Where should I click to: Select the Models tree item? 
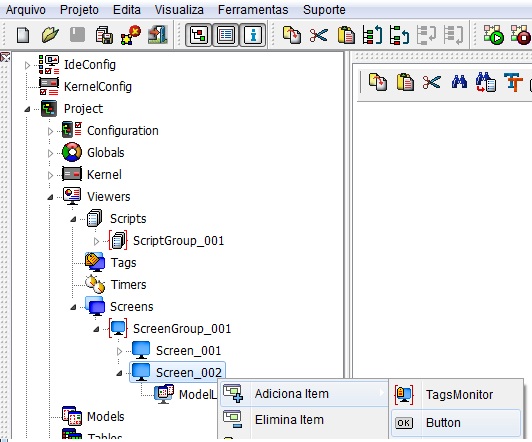(x=106, y=417)
